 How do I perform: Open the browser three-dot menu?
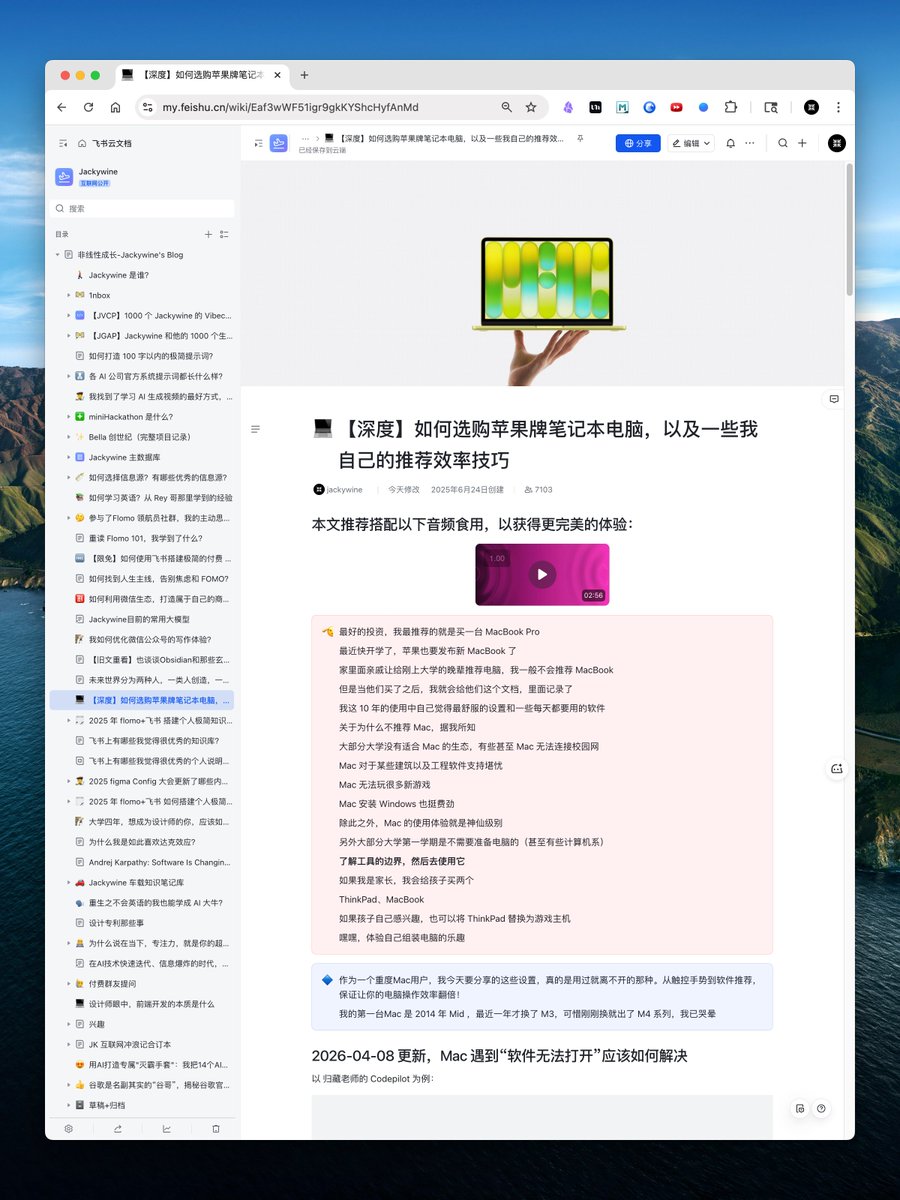click(x=838, y=107)
